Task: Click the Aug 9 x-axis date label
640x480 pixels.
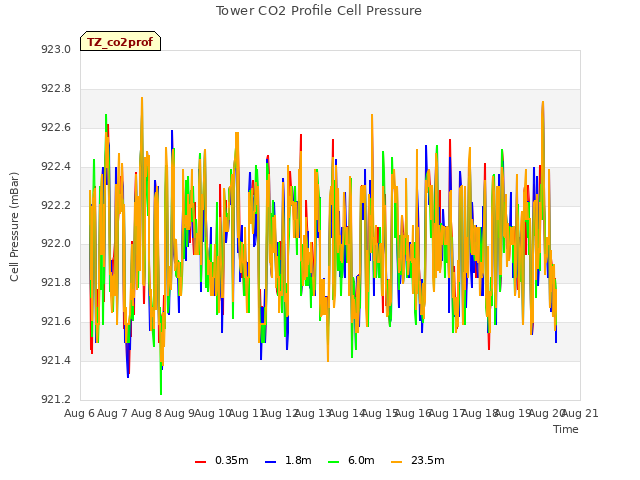Action: coord(179,413)
